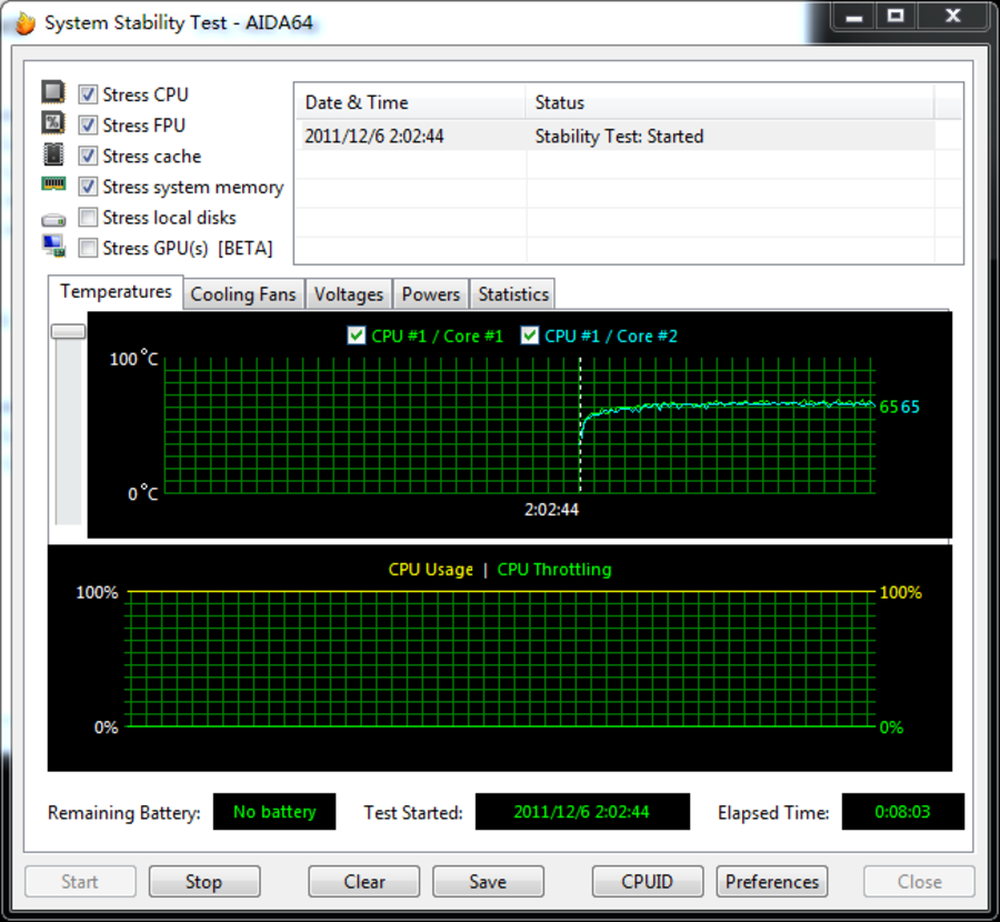Click the CPU Usage graph legend label
Image resolution: width=1000 pixels, height=922 pixels.
coord(431,569)
